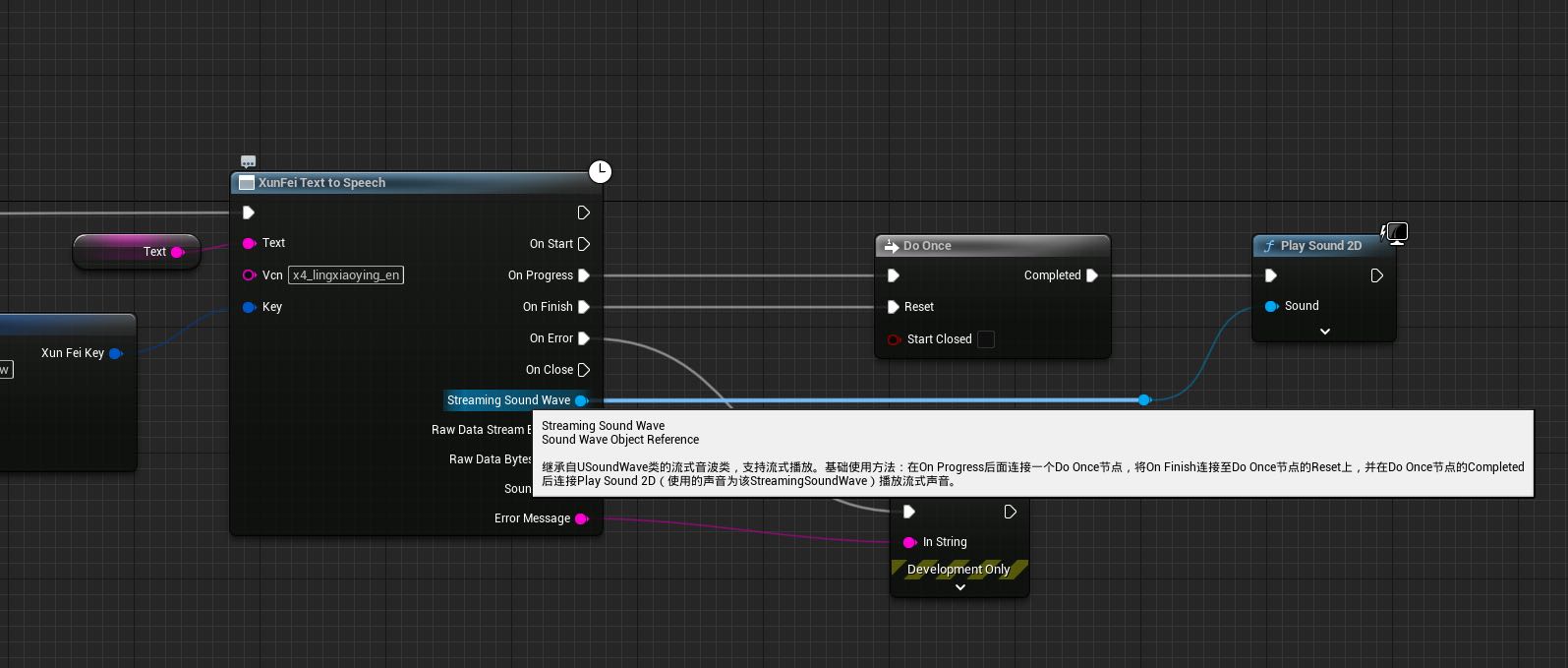Click the In String label

(x=945, y=542)
